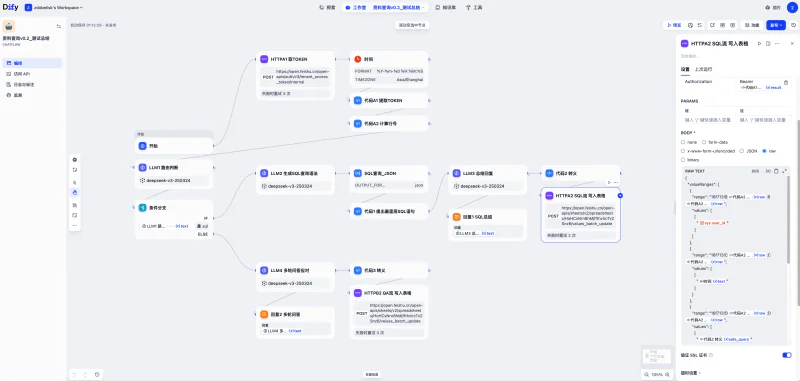Open the 工作室 (Studio) tab
Screen dimensions: 800x381
point(356,8)
